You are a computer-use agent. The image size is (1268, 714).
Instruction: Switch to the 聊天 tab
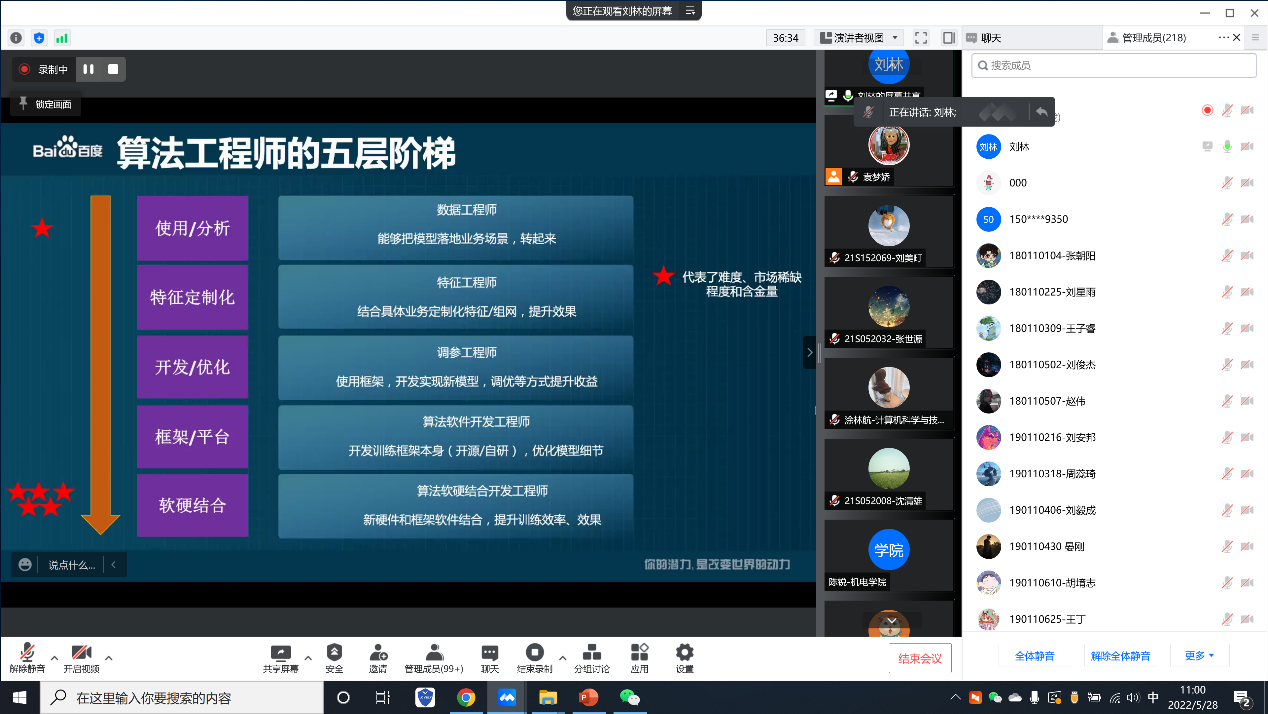991,38
